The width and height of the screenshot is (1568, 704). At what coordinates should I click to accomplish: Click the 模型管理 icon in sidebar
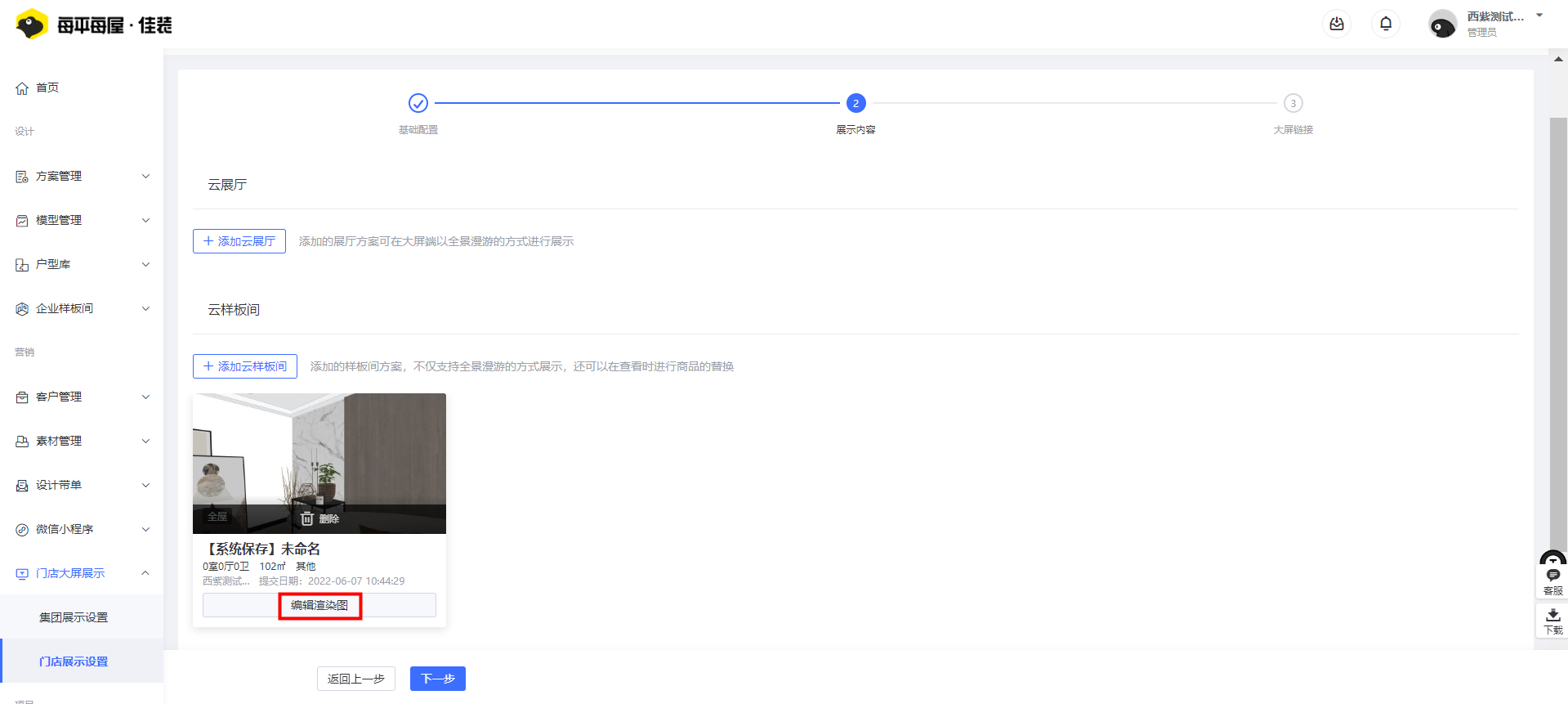point(22,221)
